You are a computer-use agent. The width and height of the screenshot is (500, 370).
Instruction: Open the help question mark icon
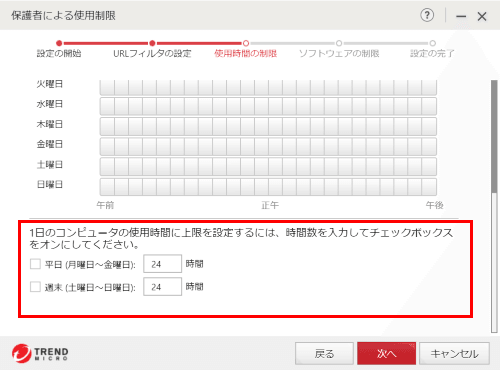click(x=427, y=15)
